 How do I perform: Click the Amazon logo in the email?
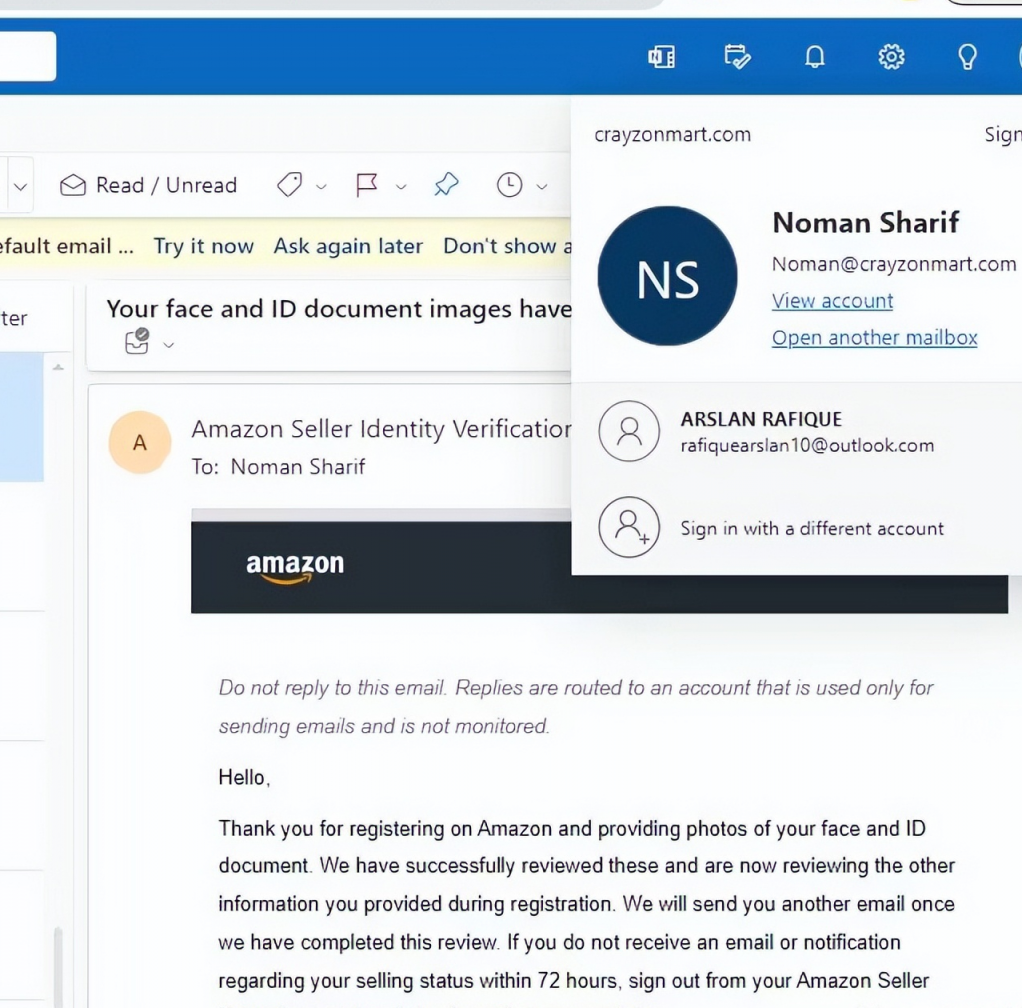coord(295,567)
